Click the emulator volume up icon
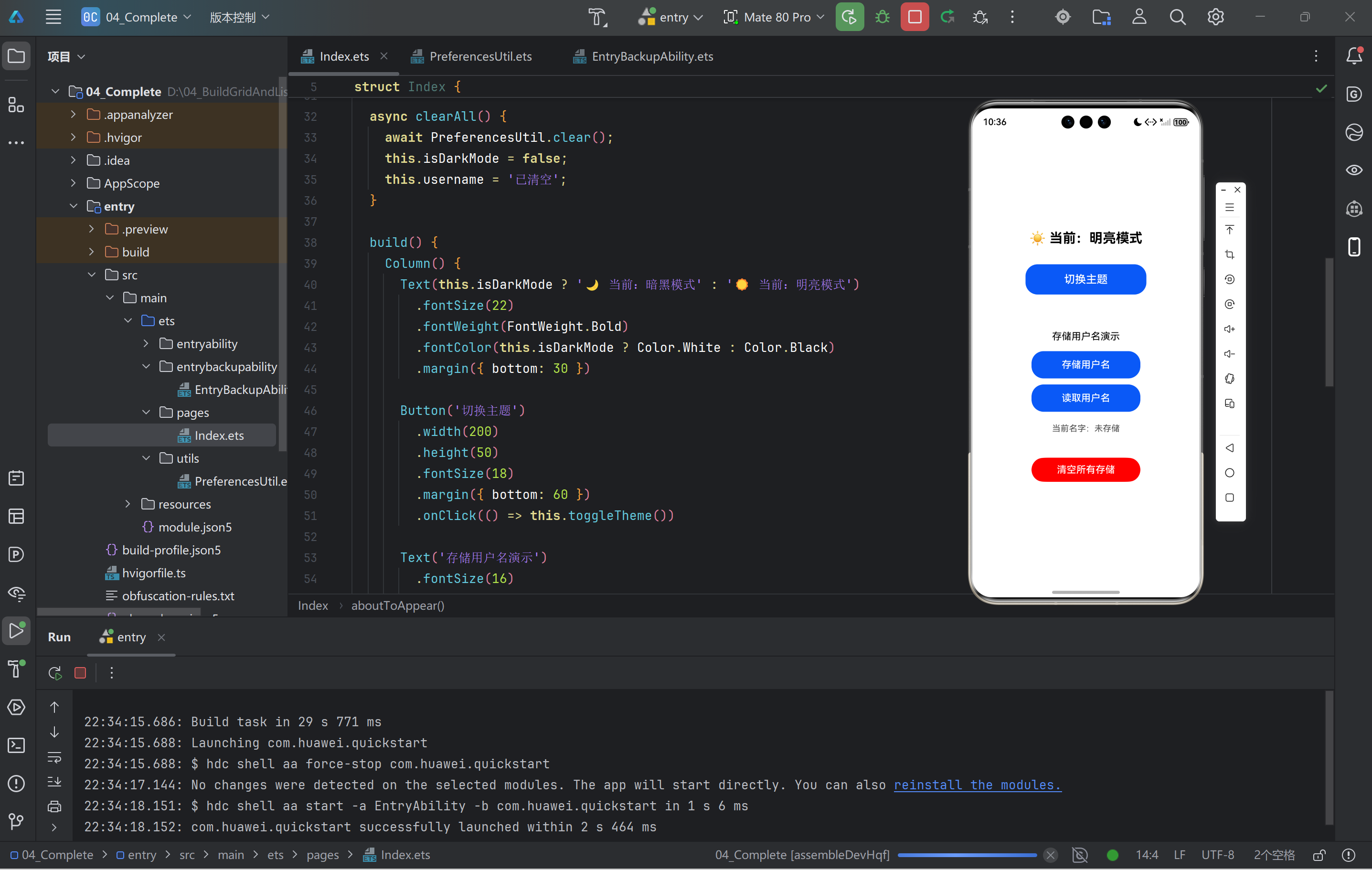This screenshot has width=1372, height=870. (x=1230, y=329)
